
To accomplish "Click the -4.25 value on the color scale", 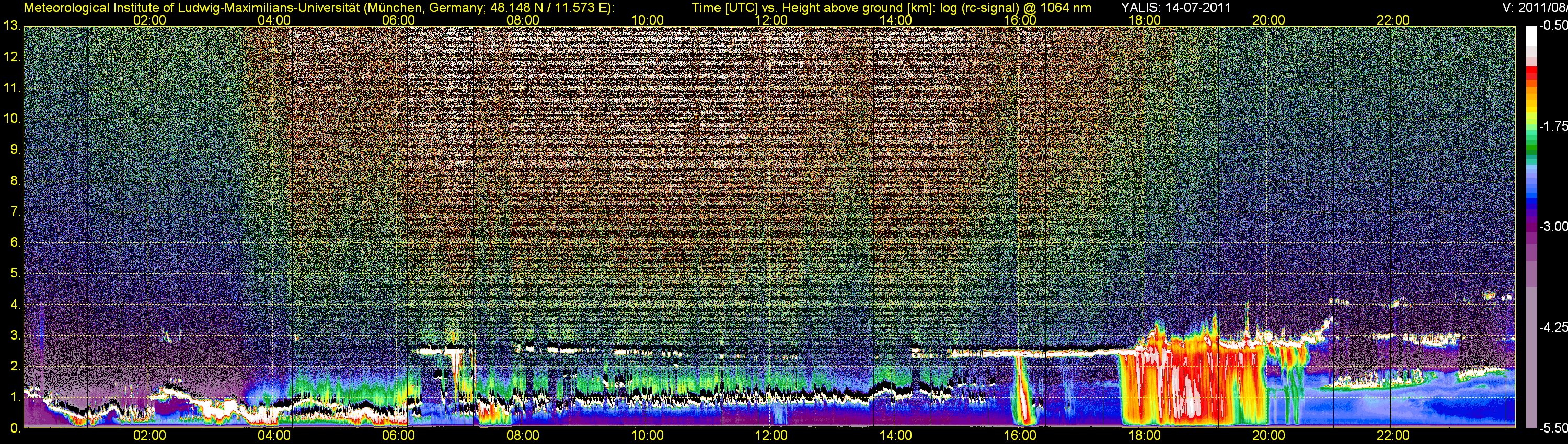I will pyautogui.click(x=1553, y=327).
